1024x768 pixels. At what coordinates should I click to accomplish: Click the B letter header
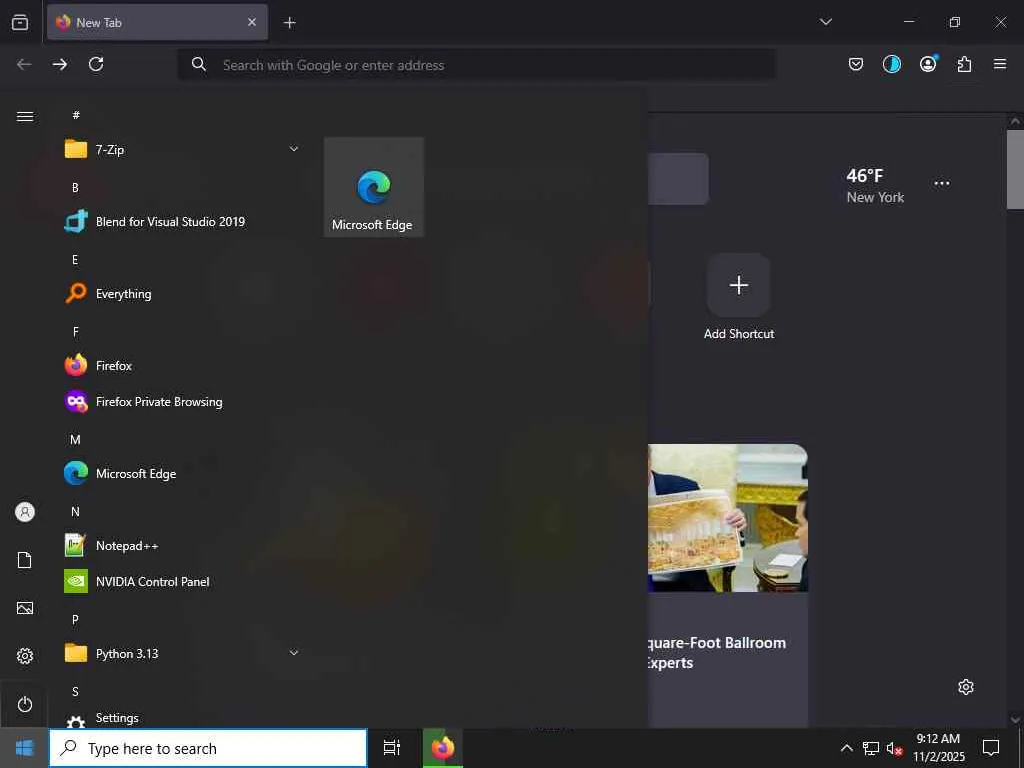tap(75, 187)
